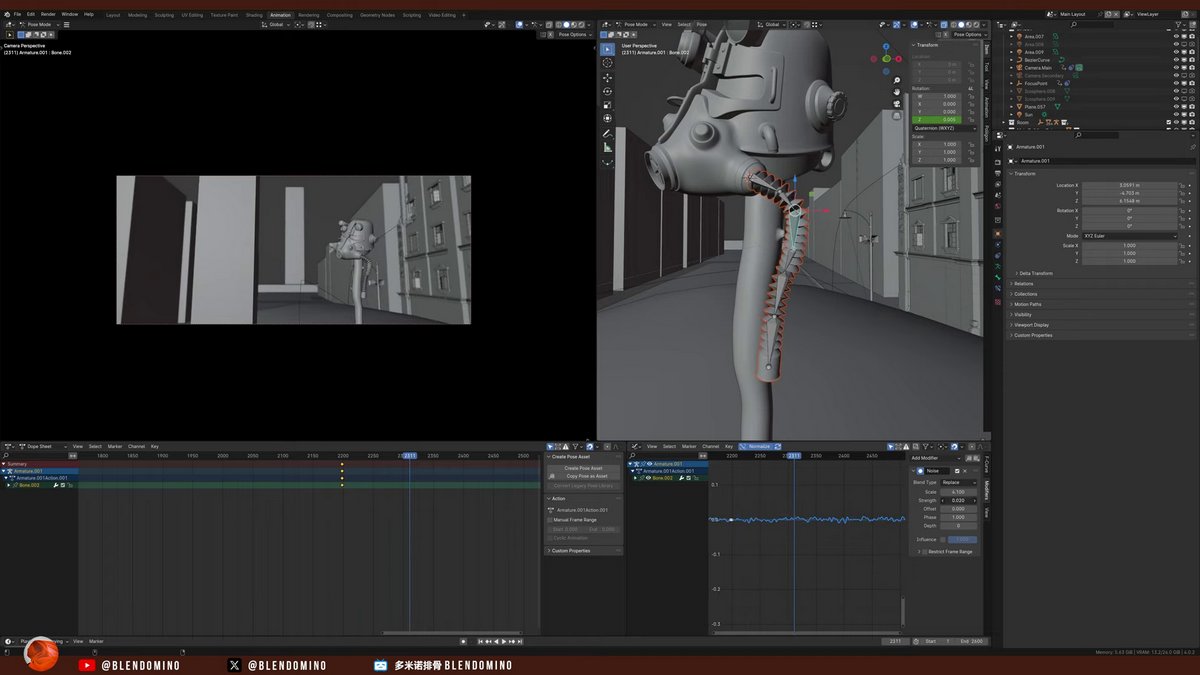The width and height of the screenshot is (1200, 675).
Task: Open the Marker menu in the Dope Sheet
Action: click(x=114, y=446)
